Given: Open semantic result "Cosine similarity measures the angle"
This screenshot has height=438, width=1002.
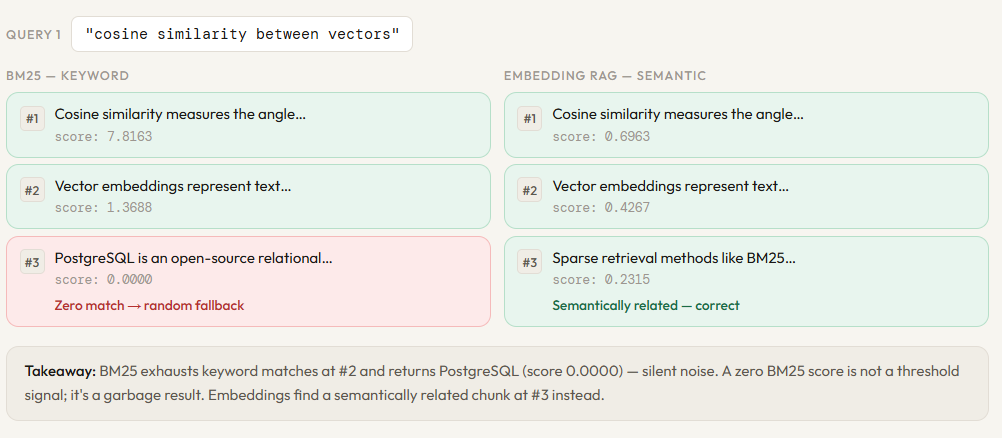Looking at the screenshot, I should [x=678, y=114].
